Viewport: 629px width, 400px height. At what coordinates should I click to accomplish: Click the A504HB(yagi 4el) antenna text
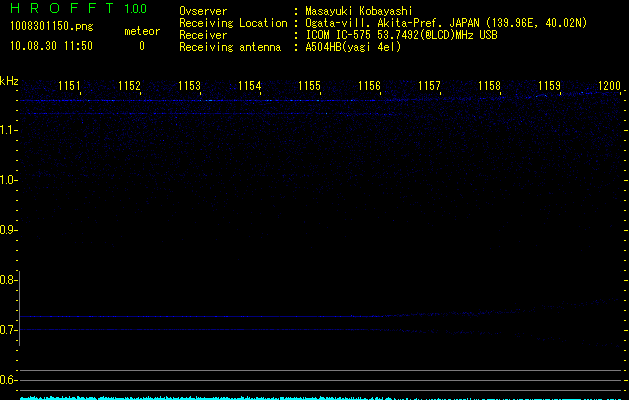coord(353,47)
